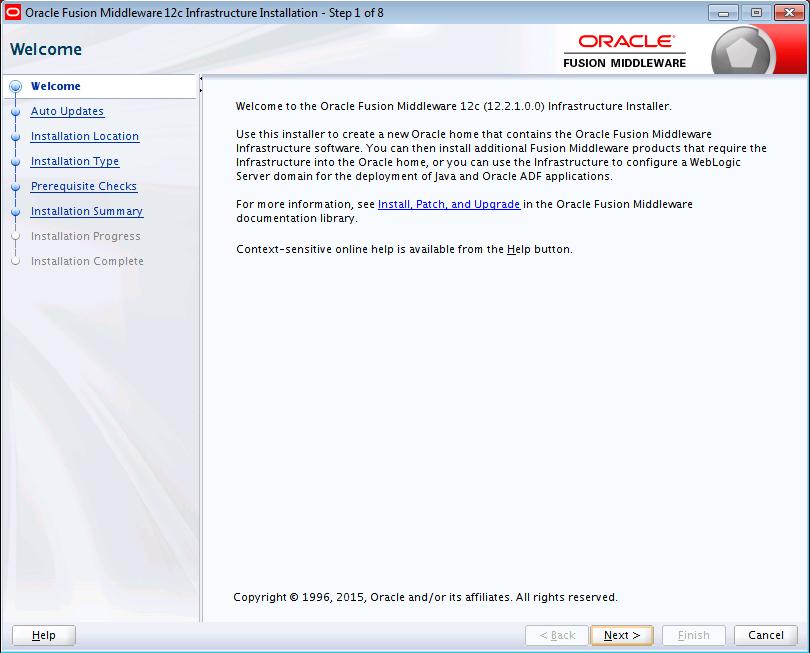The image size is (810, 653).
Task: Open Prerequisite Checks step
Action: point(84,186)
